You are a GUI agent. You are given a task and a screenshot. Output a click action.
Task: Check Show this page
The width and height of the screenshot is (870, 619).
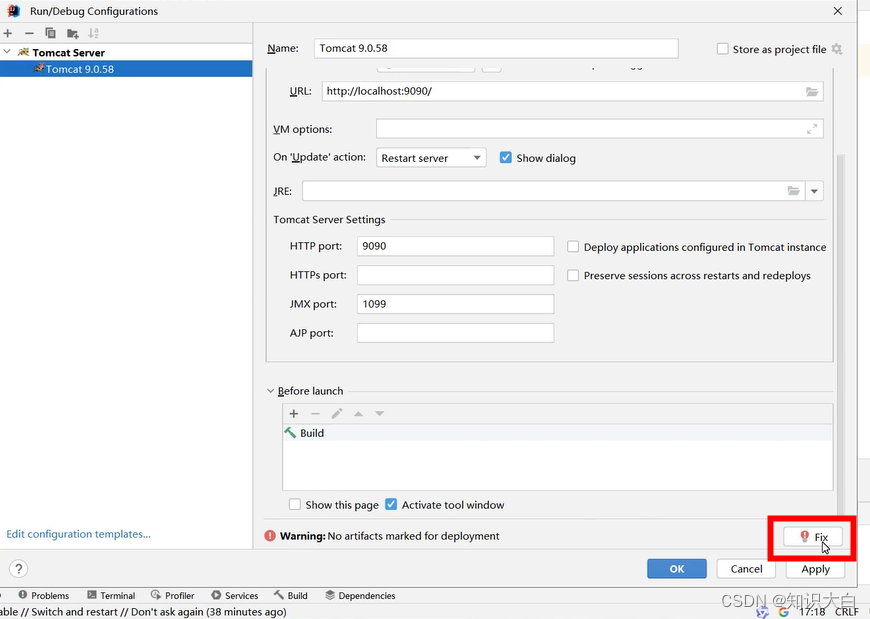(x=295, y=505)
